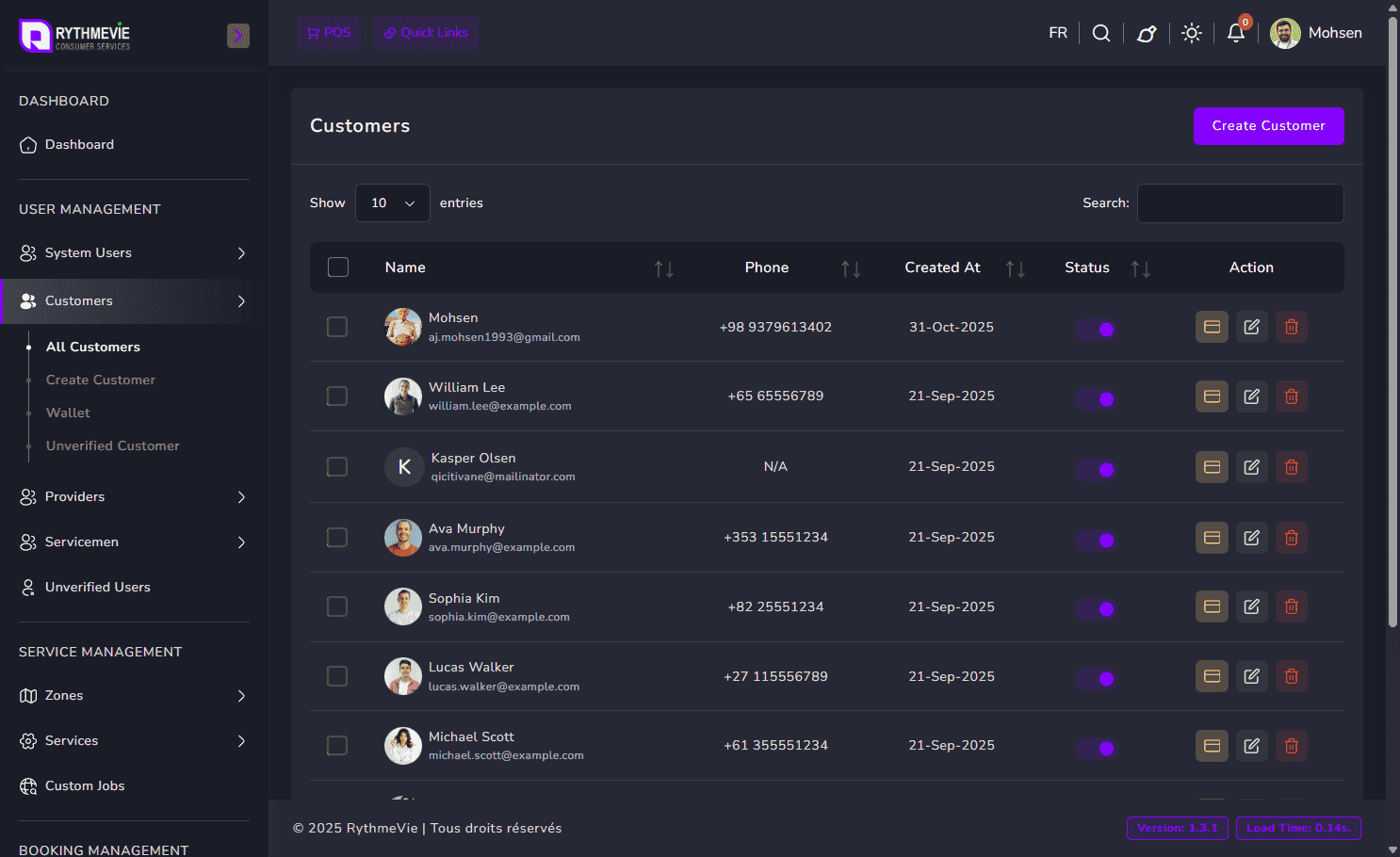Click Ava Murphy's avatar thumbnail

click(x=403, y=538)
